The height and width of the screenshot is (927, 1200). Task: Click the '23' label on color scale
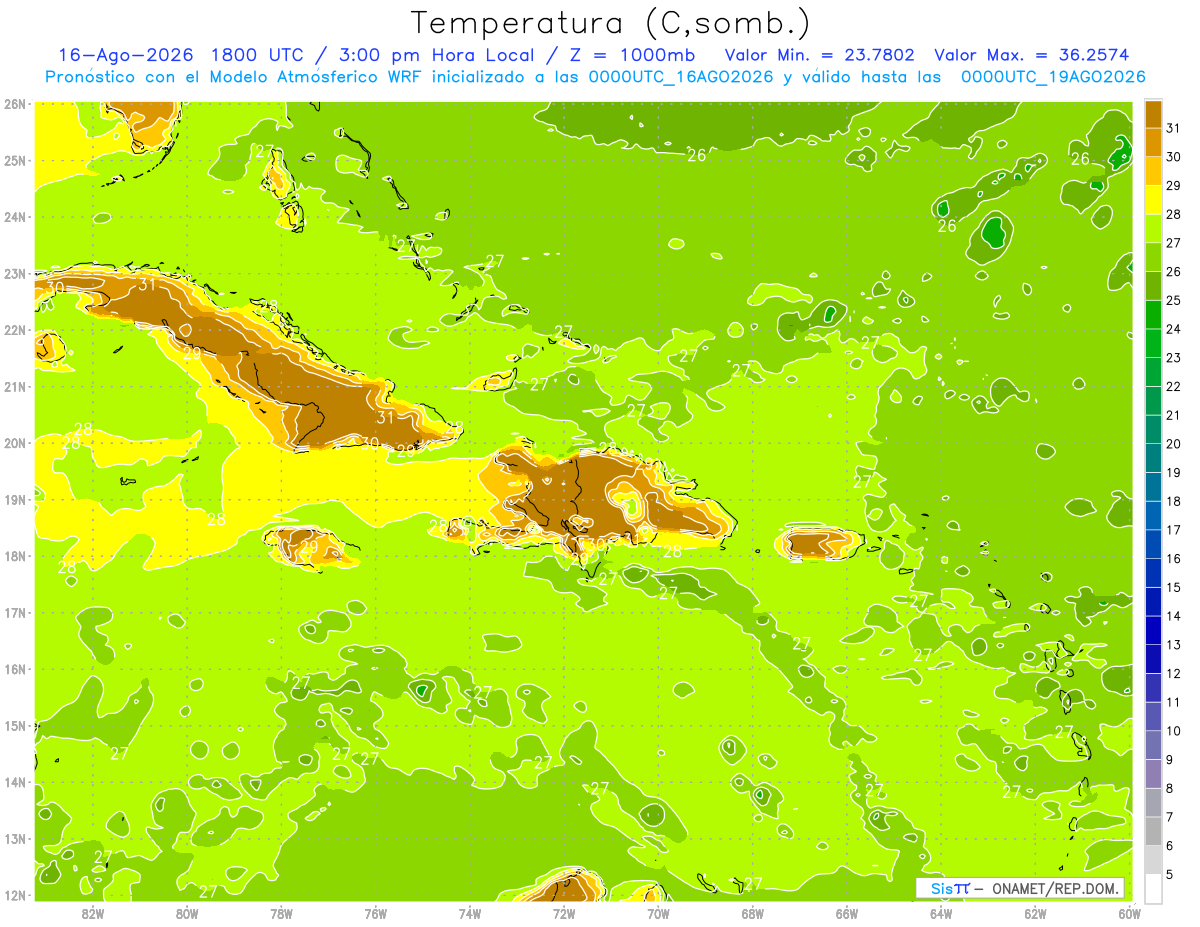(1174, 358)
